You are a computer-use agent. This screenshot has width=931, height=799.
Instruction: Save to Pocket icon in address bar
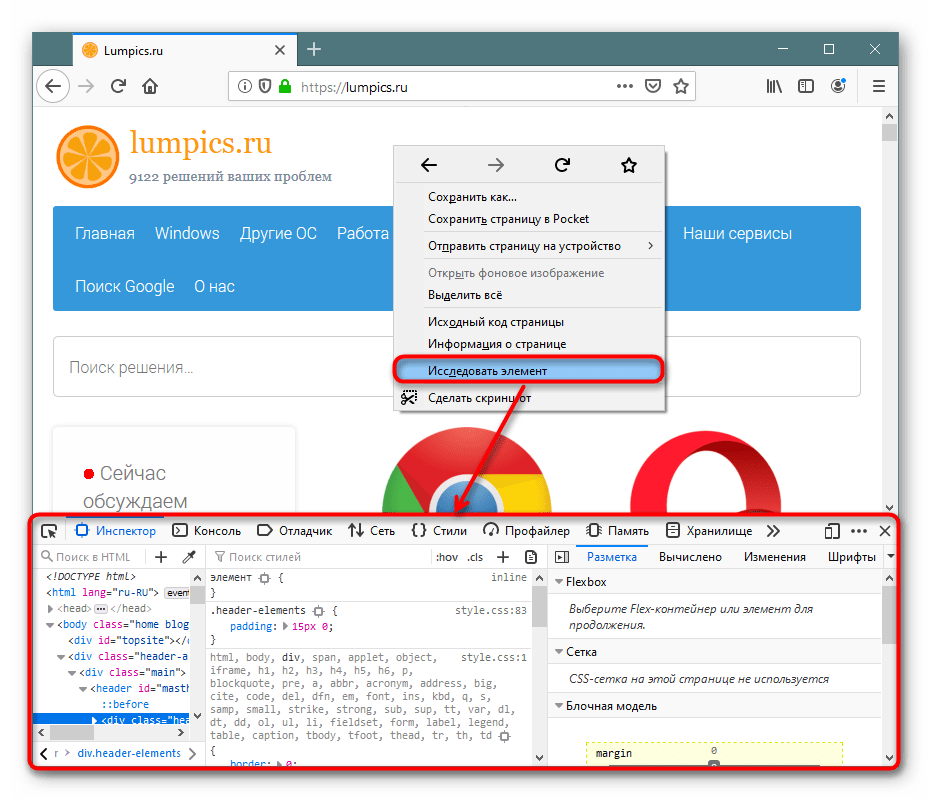(x=653, y=87)
